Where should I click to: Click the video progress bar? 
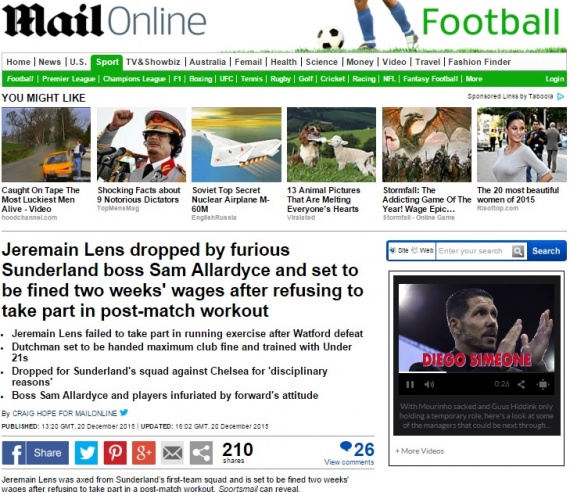coord(476,372)
